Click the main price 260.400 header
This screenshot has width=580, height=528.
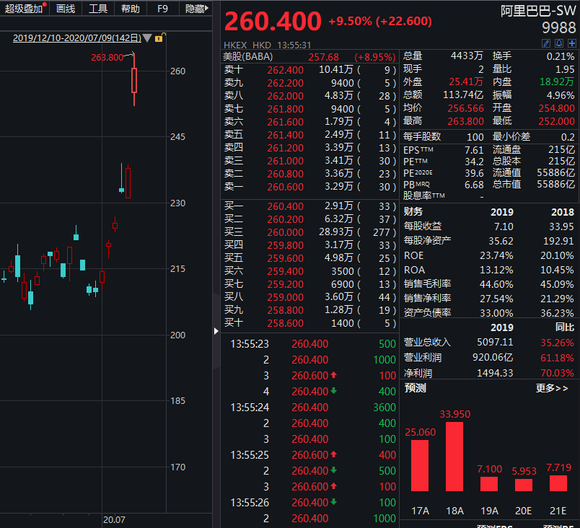coord(273,21)
